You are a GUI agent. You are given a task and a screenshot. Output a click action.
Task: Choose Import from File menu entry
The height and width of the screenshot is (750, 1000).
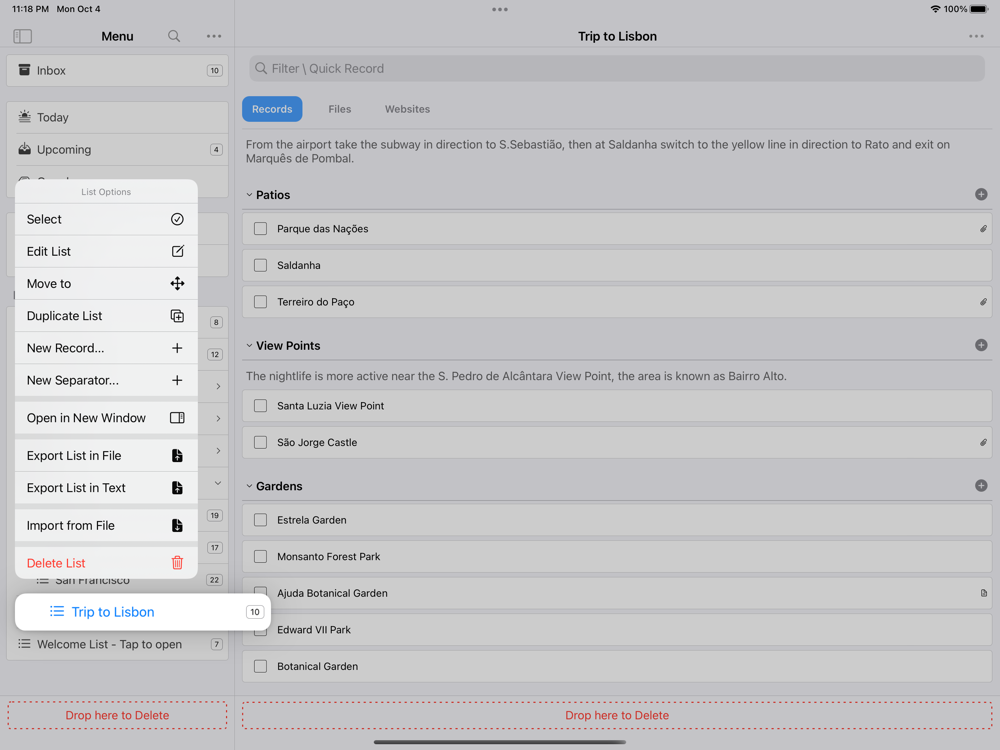pos(106,526)
